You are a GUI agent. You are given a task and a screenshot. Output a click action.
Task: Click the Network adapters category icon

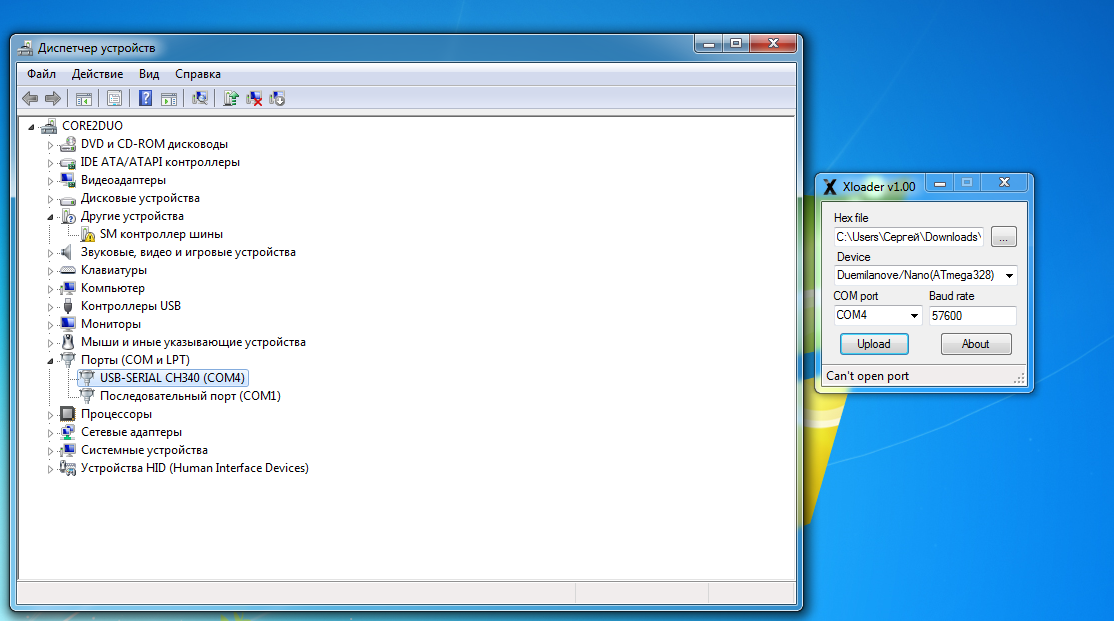pyautogui.click(x=67, y=432)
